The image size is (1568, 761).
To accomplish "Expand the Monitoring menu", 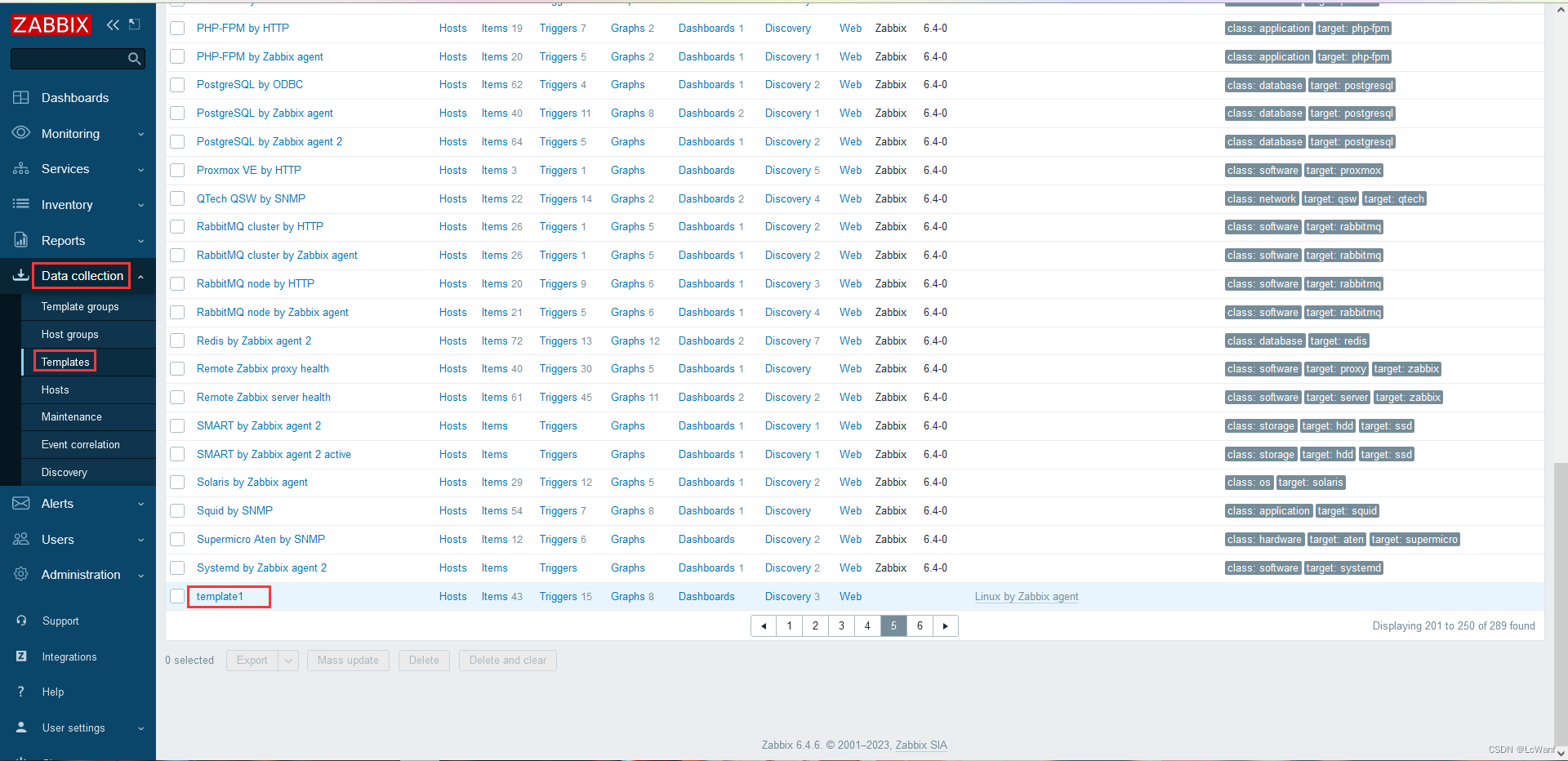I will 141,134.
